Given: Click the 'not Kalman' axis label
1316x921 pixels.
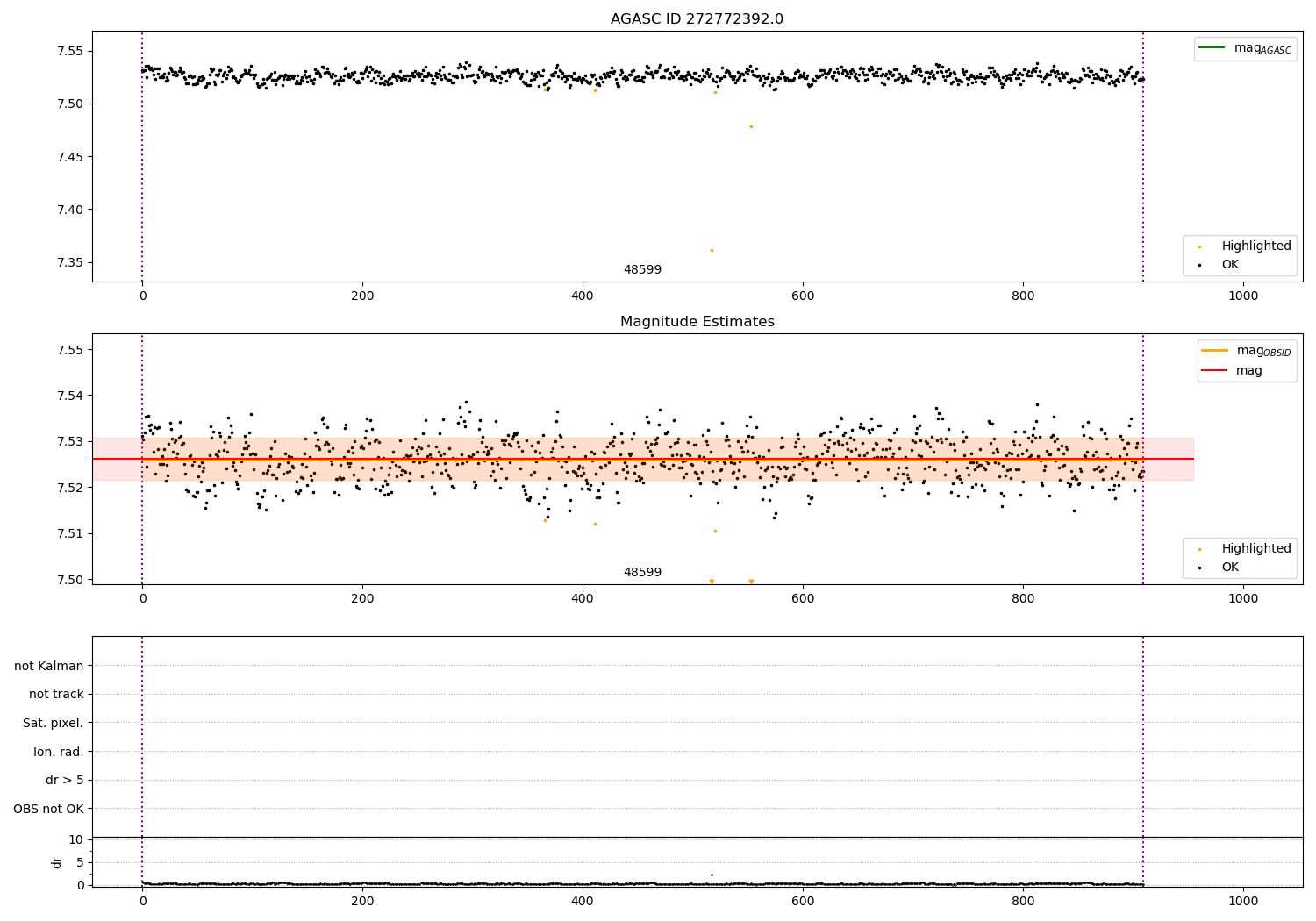Looking at the screenshot, I should click(49, 666).
